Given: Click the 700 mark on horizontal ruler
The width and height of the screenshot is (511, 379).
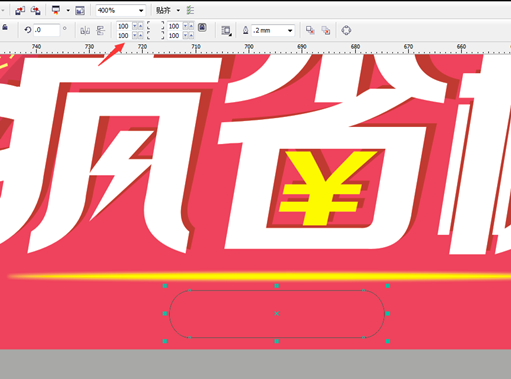Looking at the screenshot, I should pyautogui.click(x=249, y=46).
